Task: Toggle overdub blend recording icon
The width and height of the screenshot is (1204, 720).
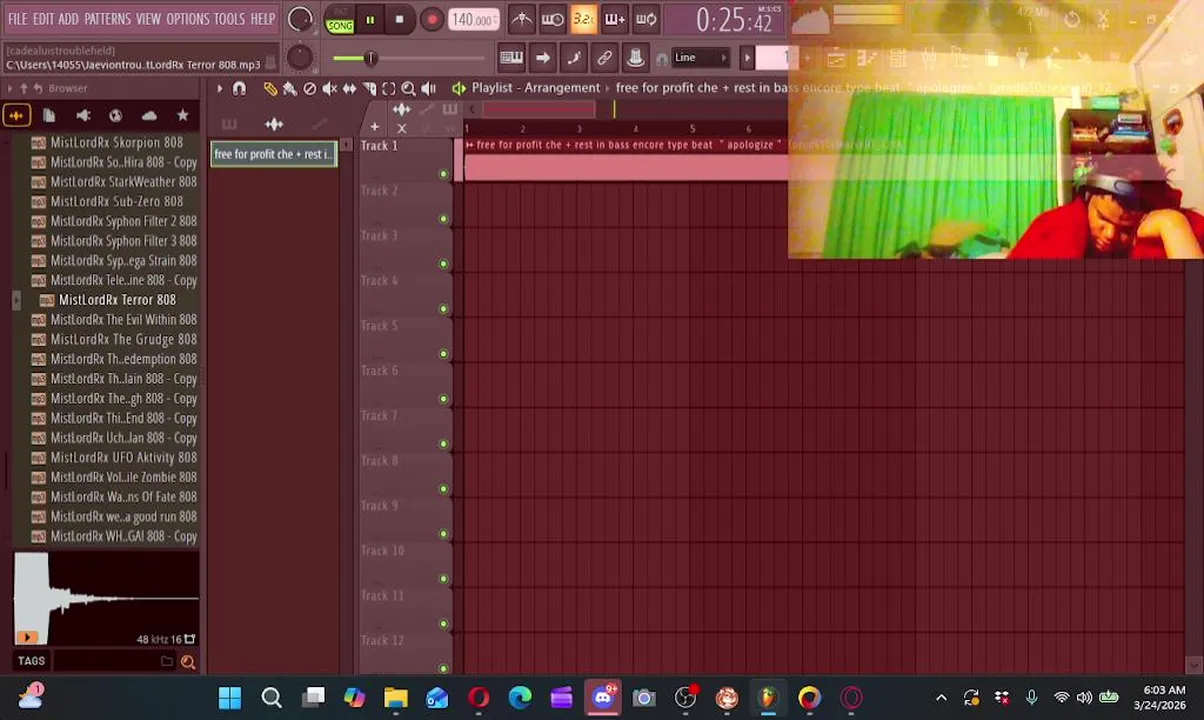Action: [x=614, y=19]
